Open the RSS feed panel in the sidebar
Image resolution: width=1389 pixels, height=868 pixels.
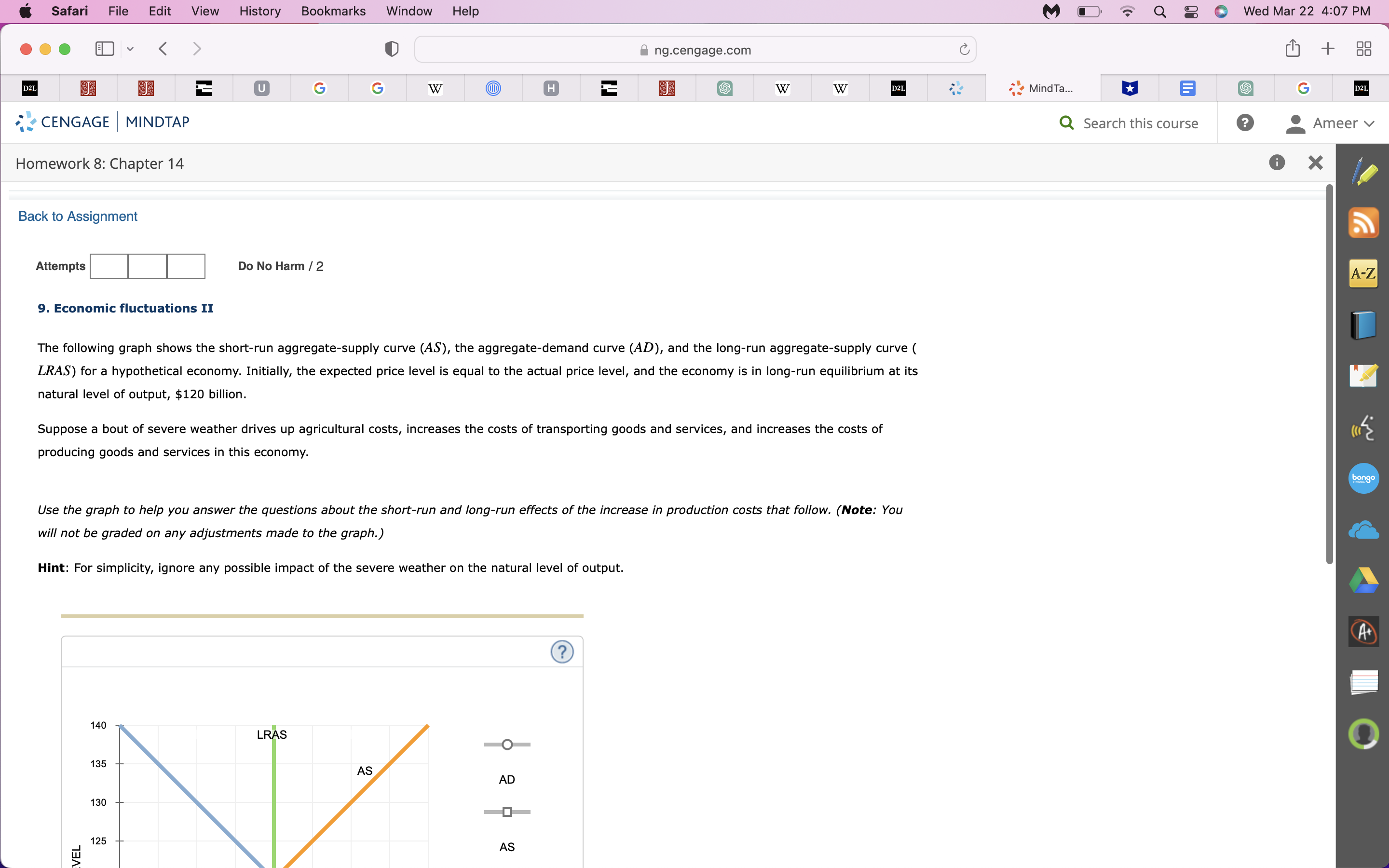[1364, 223]
